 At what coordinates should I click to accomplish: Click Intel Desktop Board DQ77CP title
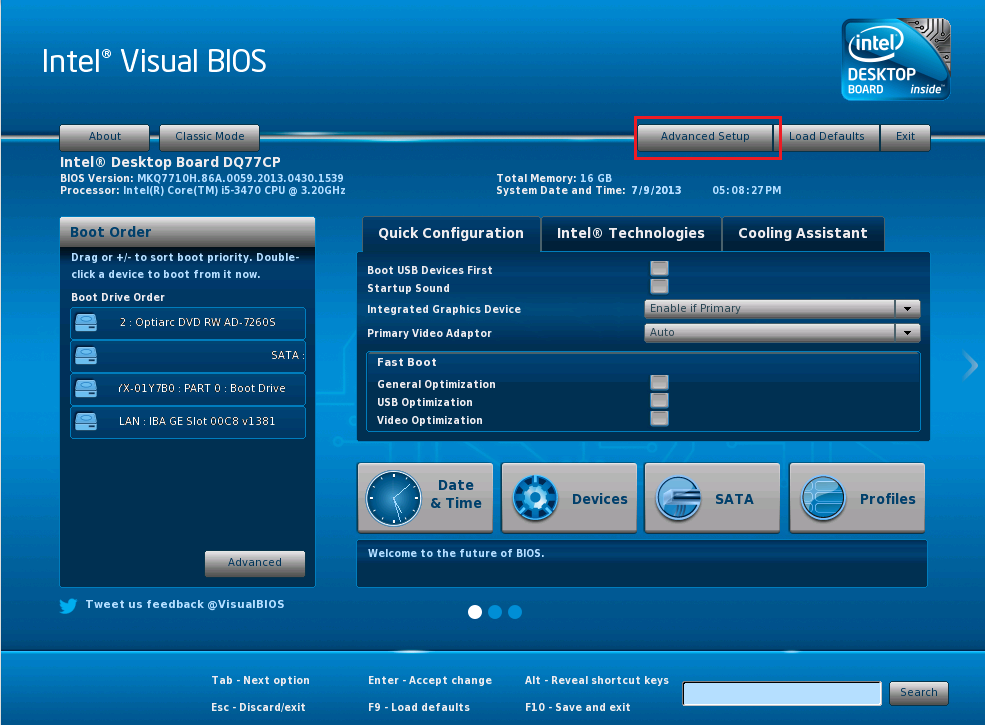coord(170,162)
